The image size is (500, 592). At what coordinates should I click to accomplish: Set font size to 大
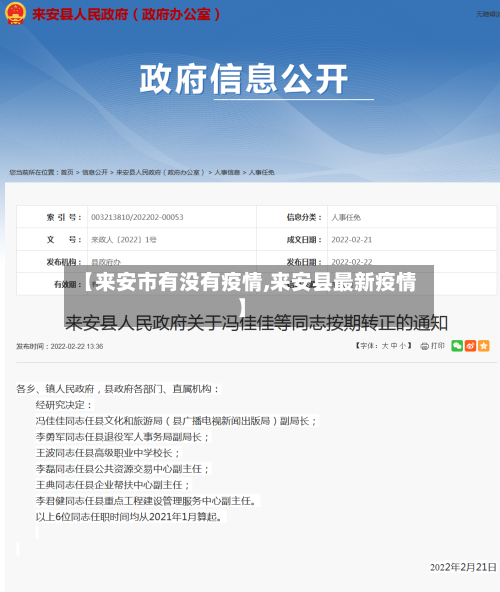tap(385, 345)
